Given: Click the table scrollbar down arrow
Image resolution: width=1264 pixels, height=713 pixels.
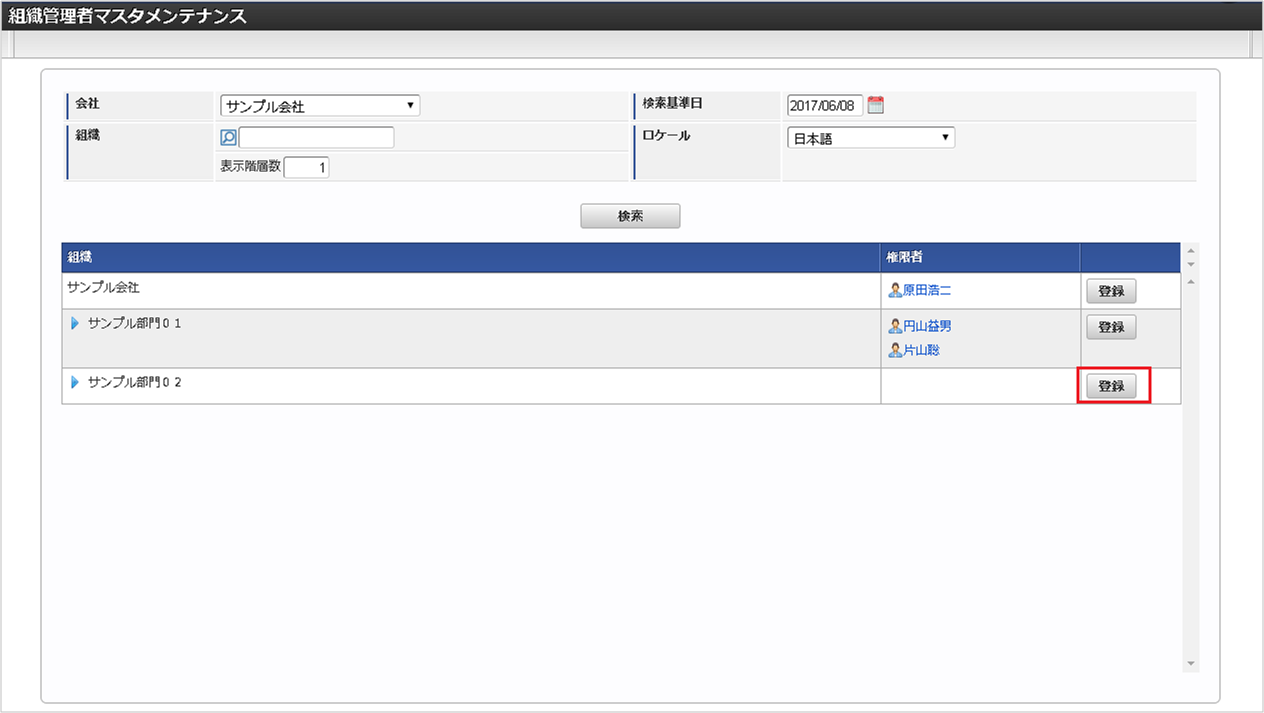Looking at the screenshot, I should coord(1190,663).
